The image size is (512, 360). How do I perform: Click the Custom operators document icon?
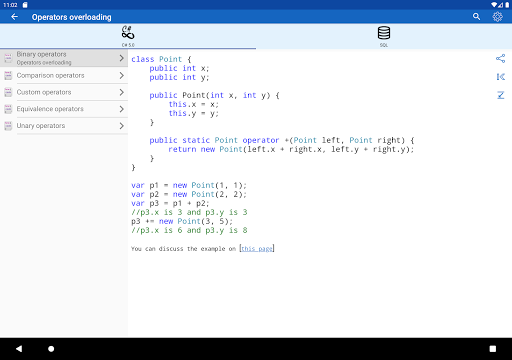coord(8,92)
